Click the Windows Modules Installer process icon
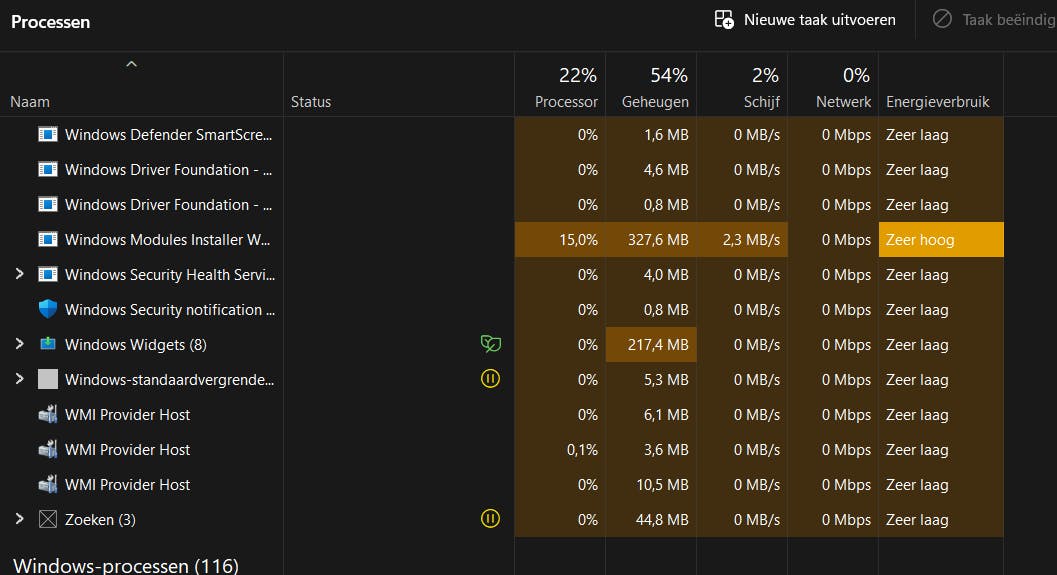This screenshot has height=575, width=1057. (x=48, y=240)
